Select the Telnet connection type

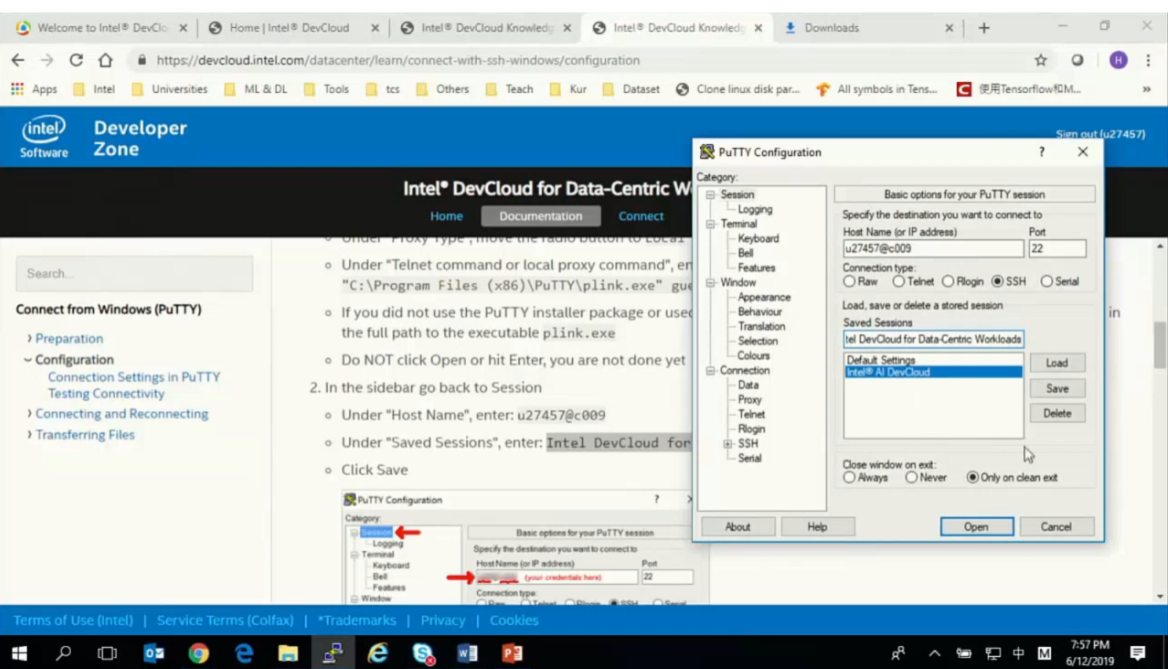[x=898, y=282]
